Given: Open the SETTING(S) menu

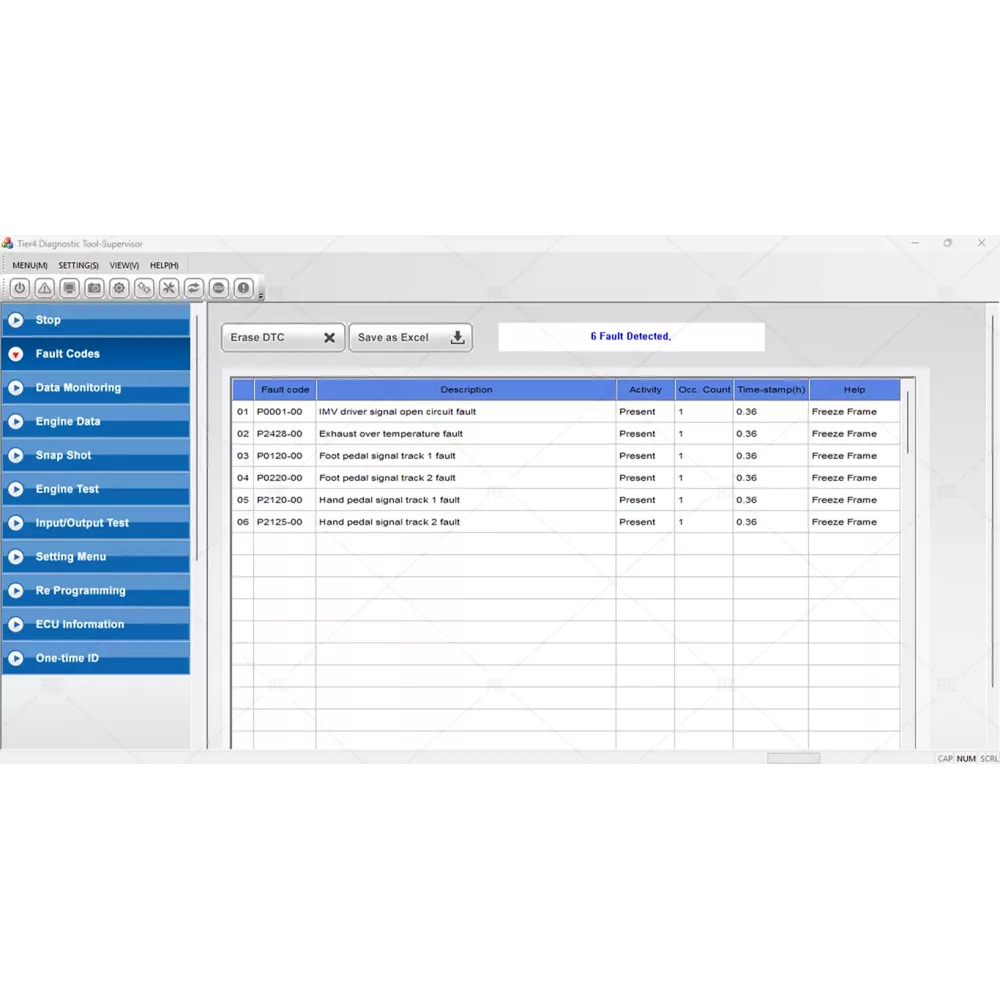Looking at the screenshot, I should click(x=78, y=265).
